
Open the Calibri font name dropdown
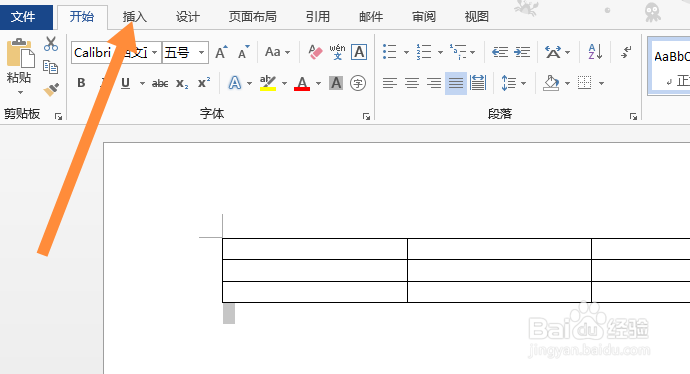click(x=154, y=53)
